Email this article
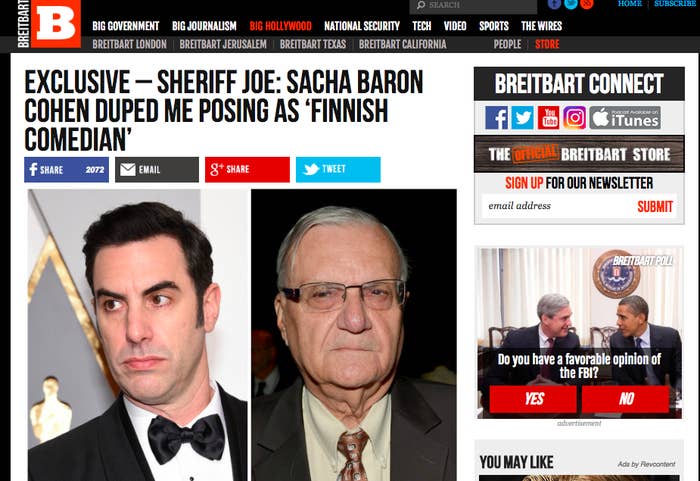700x481 pixels. pyautogui.click(x=157, y=170)
